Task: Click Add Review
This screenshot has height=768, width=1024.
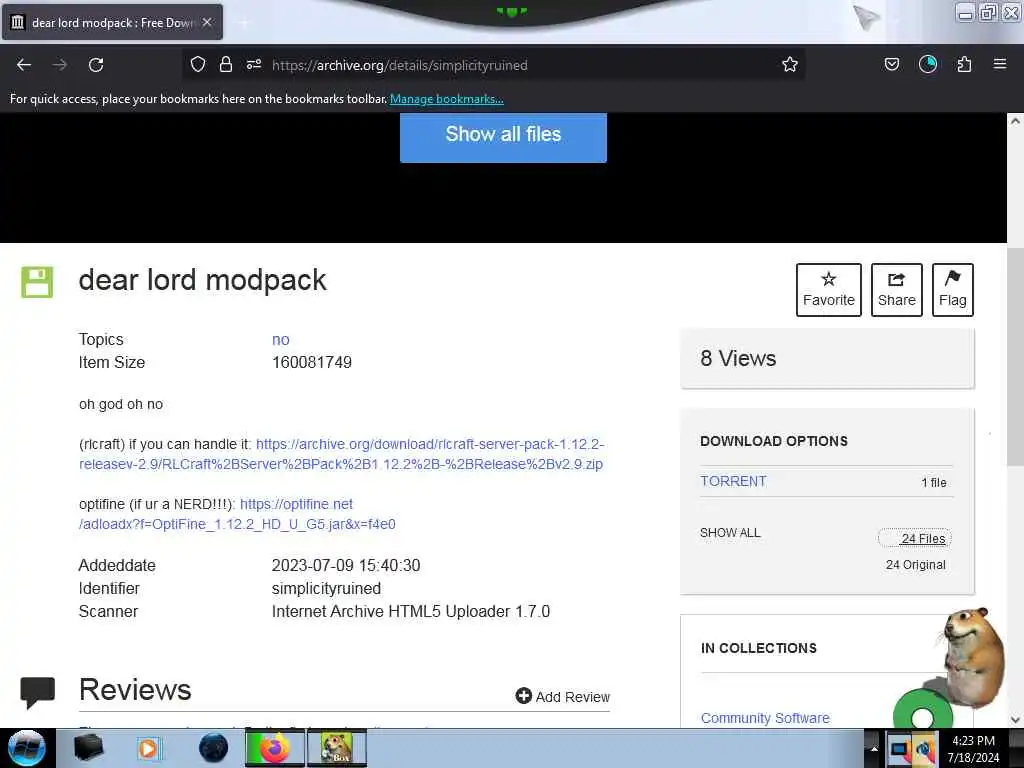Action: [562, 697]
